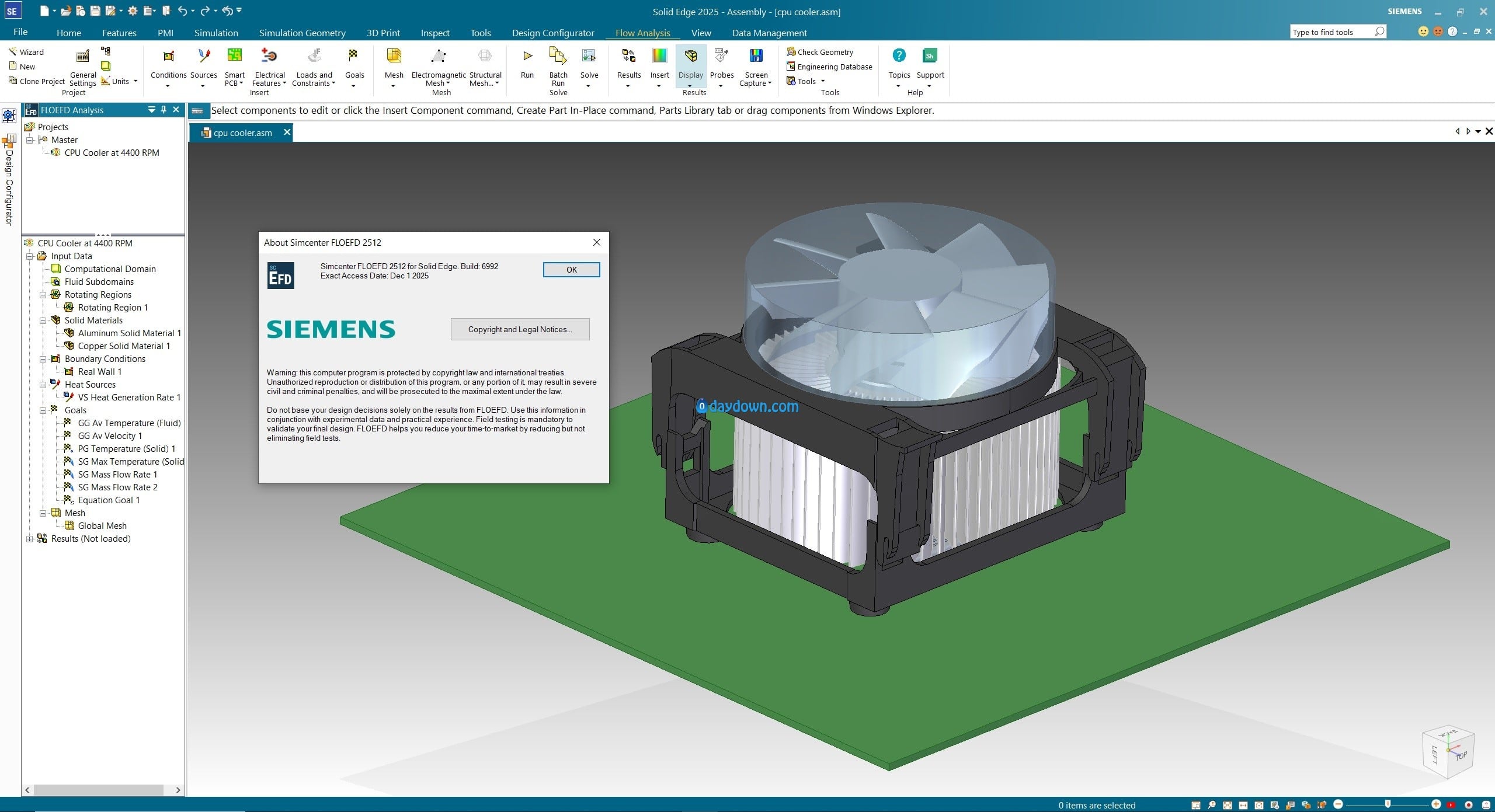
Task: Open the Units dropdown
Action: [x=135, y=81]
